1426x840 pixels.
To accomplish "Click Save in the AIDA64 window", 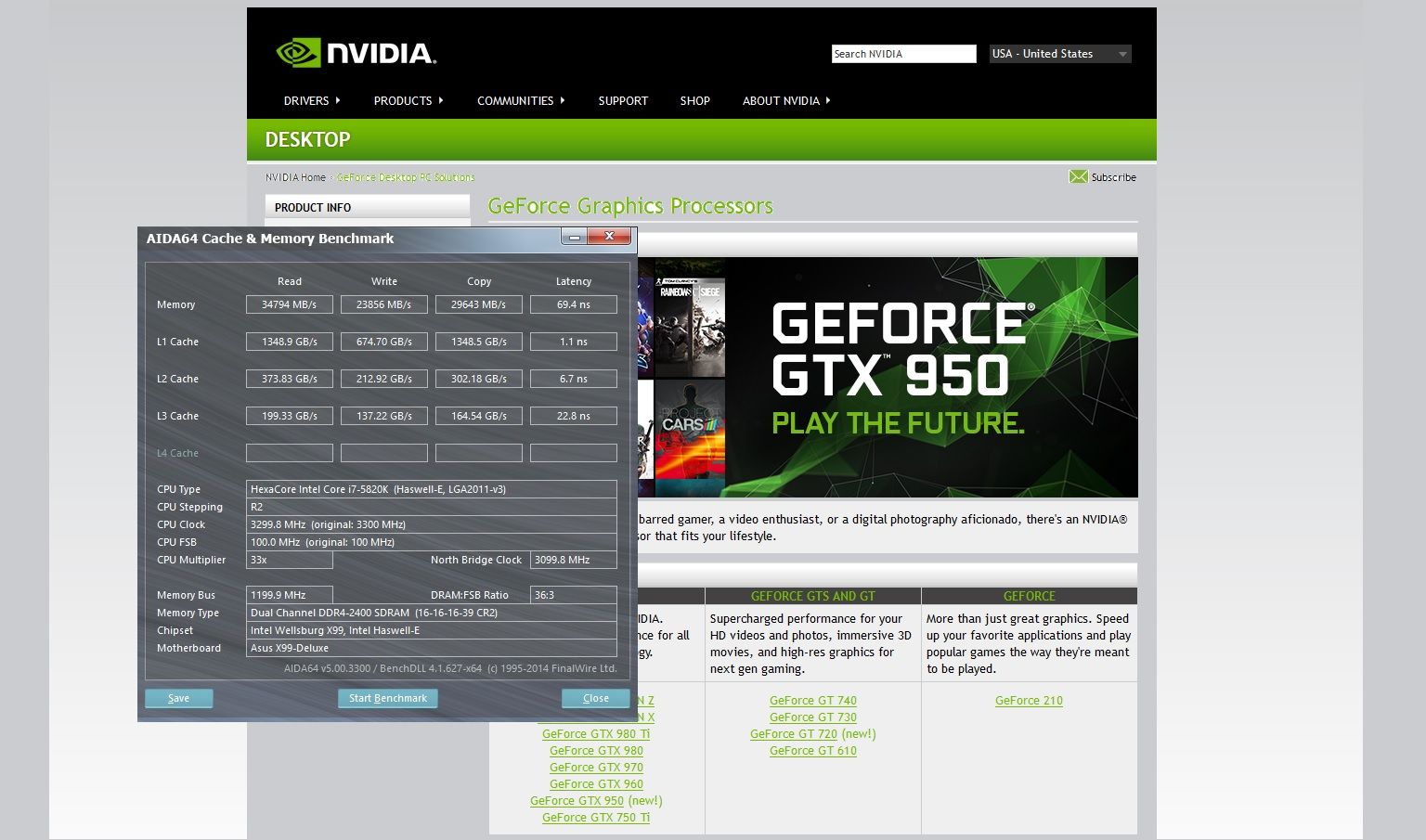I will [x=179, y=698].
